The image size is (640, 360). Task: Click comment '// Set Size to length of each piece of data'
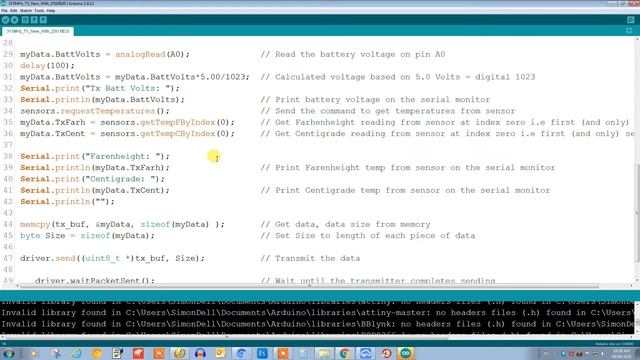click(368, 236)
